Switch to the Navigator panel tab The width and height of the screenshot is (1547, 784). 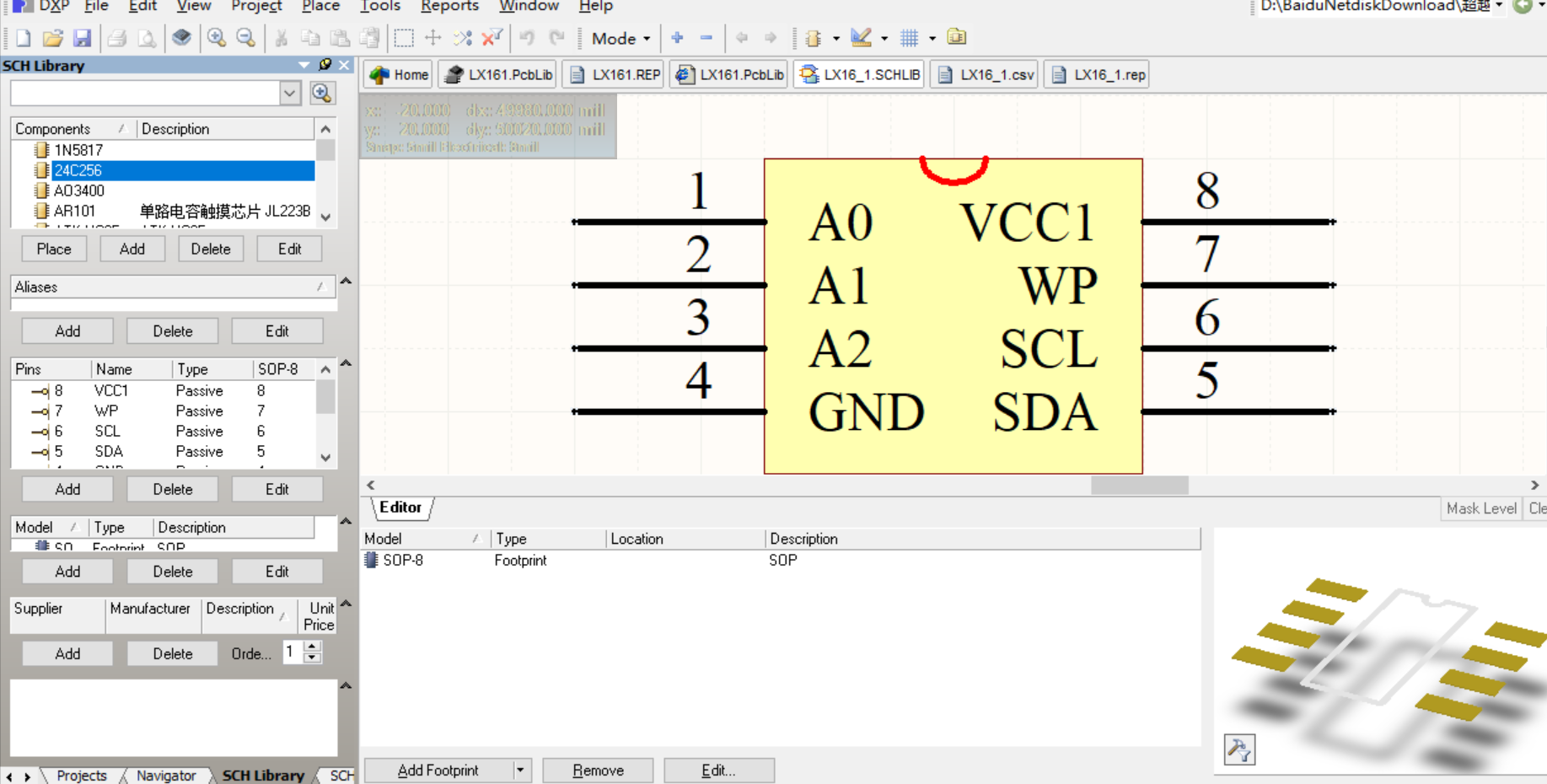pos(166,776)
